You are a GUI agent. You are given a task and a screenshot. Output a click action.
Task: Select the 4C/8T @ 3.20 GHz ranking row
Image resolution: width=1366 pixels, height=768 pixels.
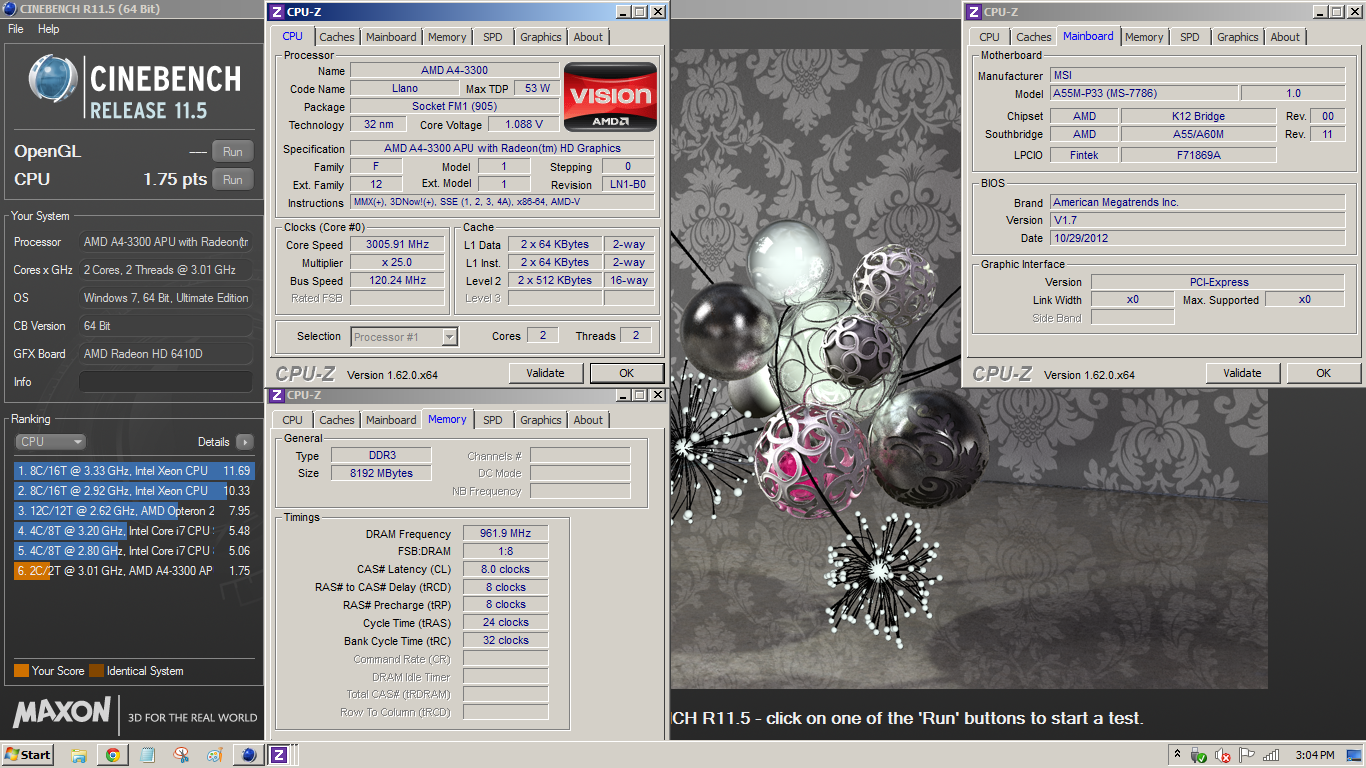click(134, 531)
